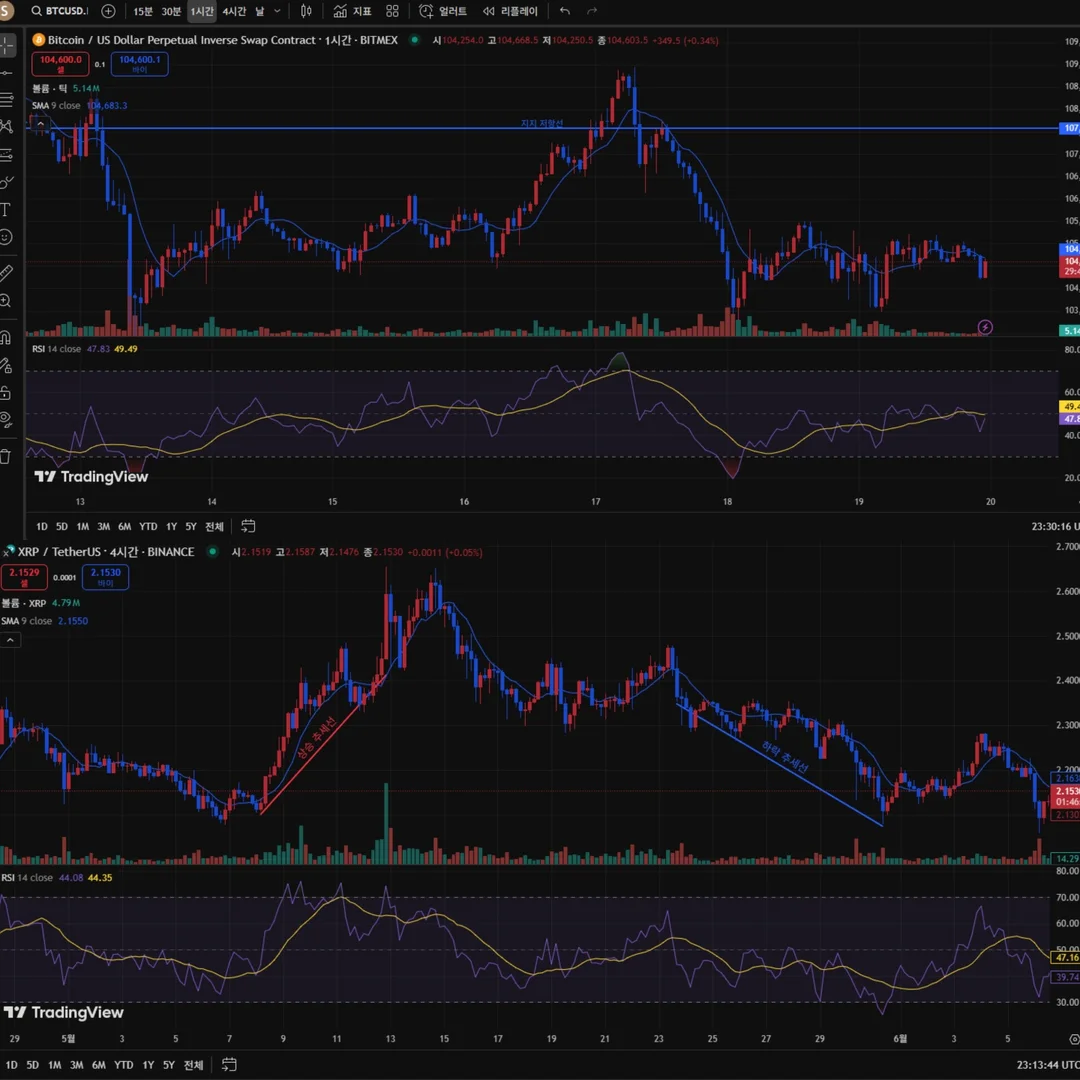Image resolution: width=1080 pixels, height=1080 pixels.
Task: Expand the timeframe interval dropdown arrow
Action: tap(278, 11)
